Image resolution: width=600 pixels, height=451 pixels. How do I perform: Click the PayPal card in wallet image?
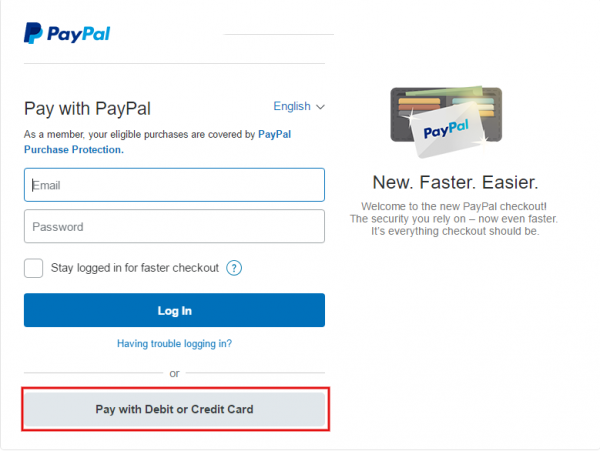448,130
